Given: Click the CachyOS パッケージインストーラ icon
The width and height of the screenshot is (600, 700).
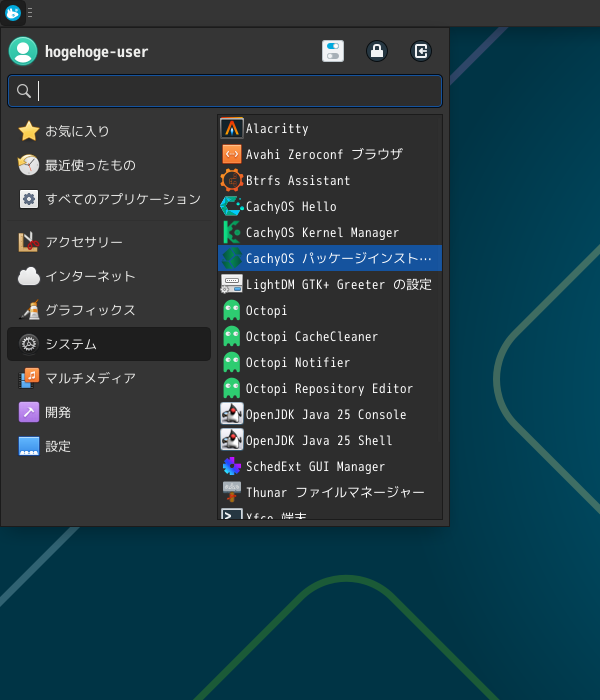Looking at the screenshot, I should (232, 258).
